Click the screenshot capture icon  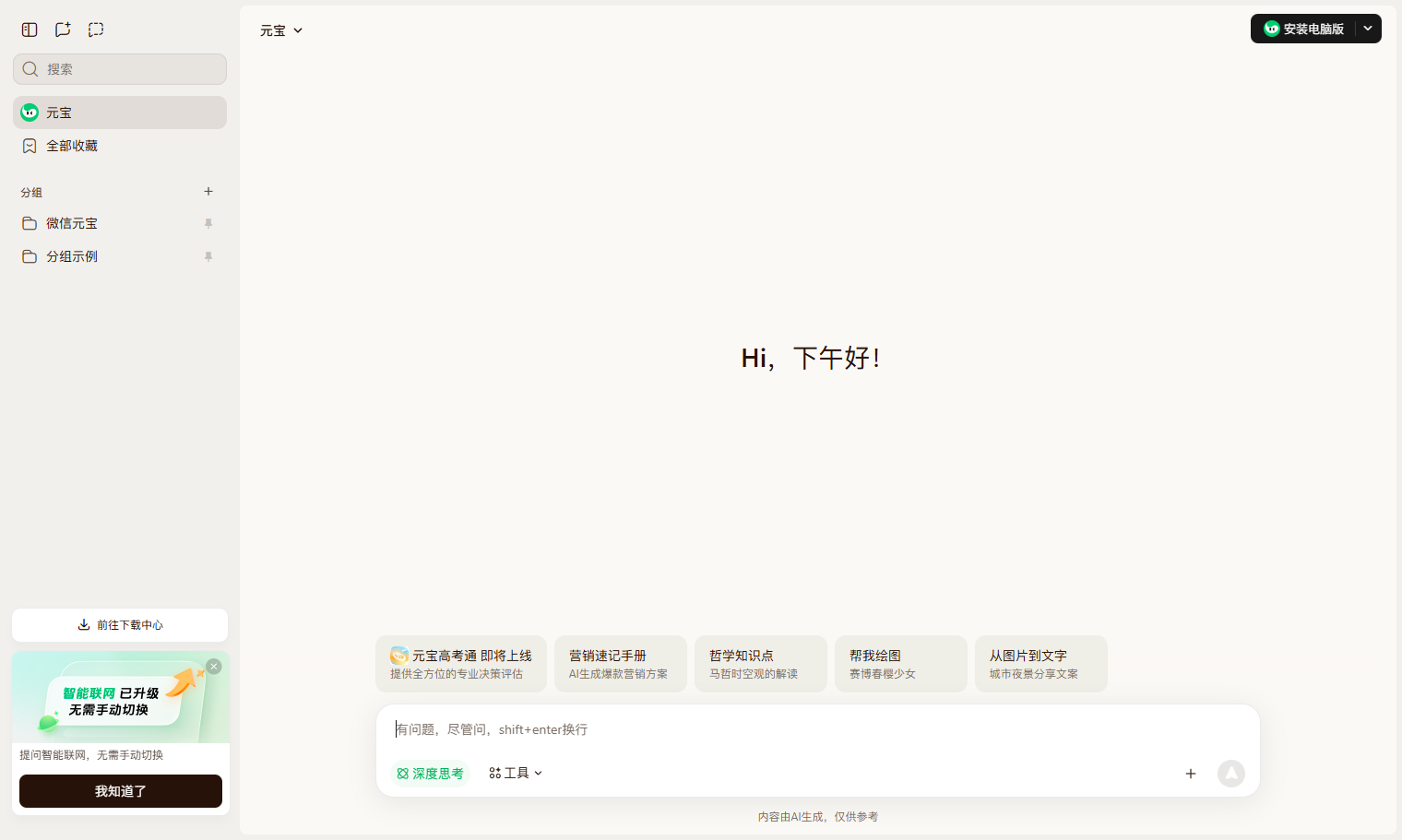96,30
